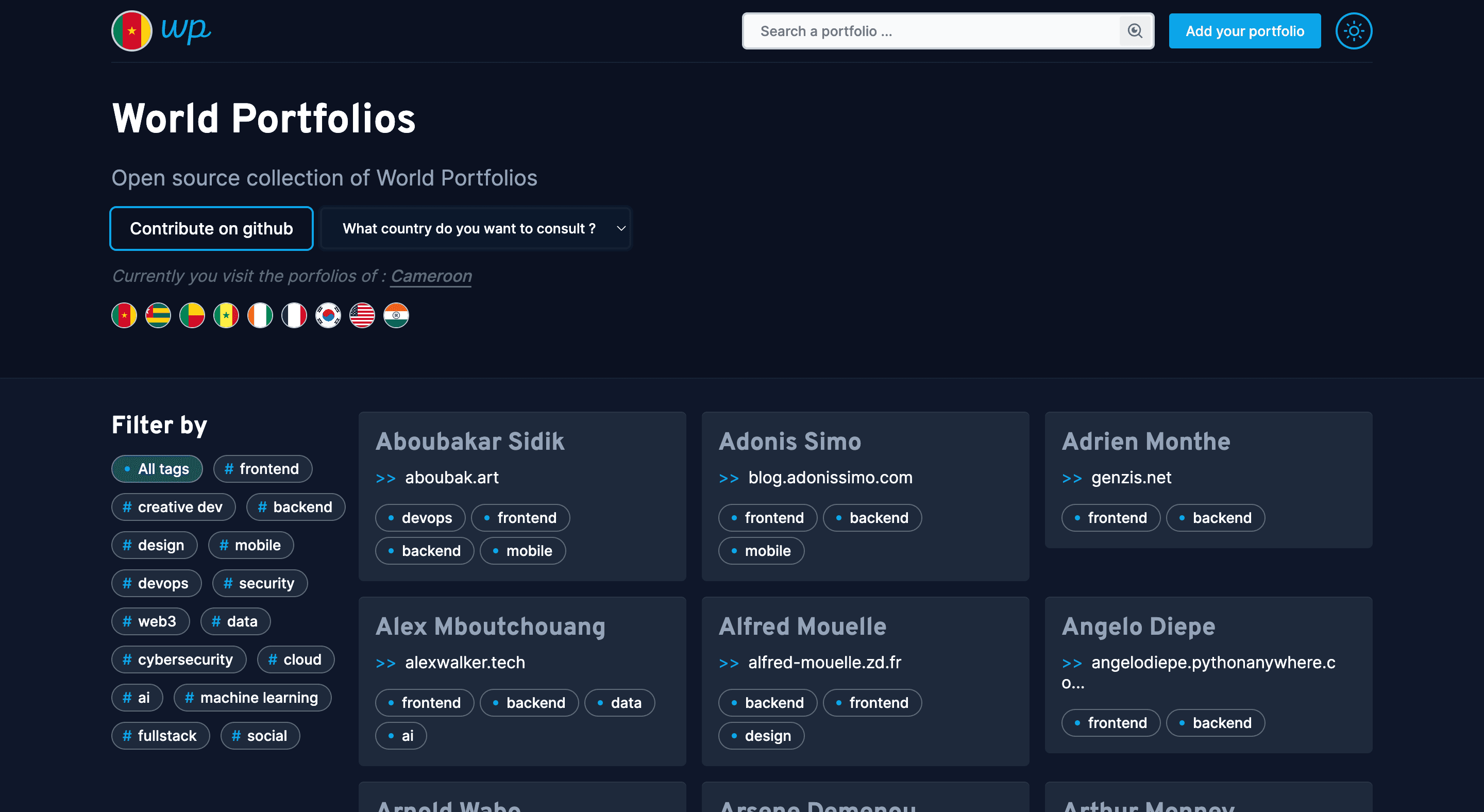Screen dimensions: 1484x812
Task: Open the Cameroon country link
Action: [x=431, y=276]
